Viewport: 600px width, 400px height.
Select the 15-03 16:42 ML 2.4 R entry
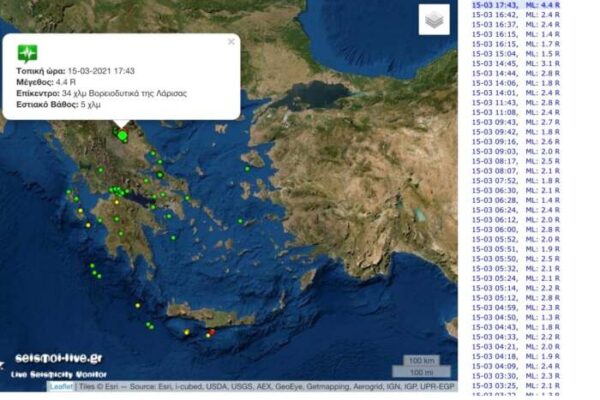point(516,15)
